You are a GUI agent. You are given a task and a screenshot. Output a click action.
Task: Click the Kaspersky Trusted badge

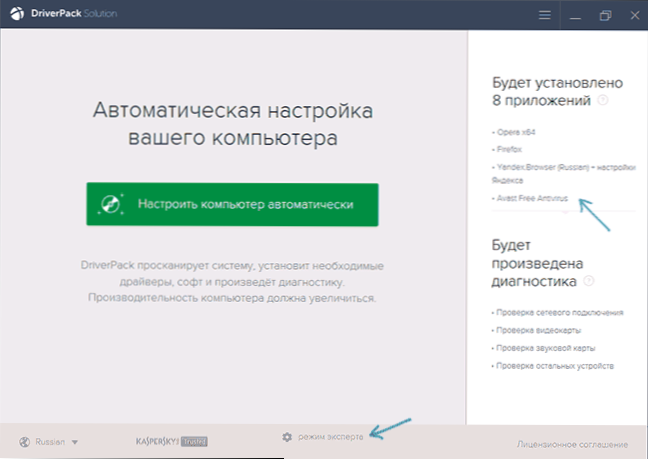[x=172, y=442]
